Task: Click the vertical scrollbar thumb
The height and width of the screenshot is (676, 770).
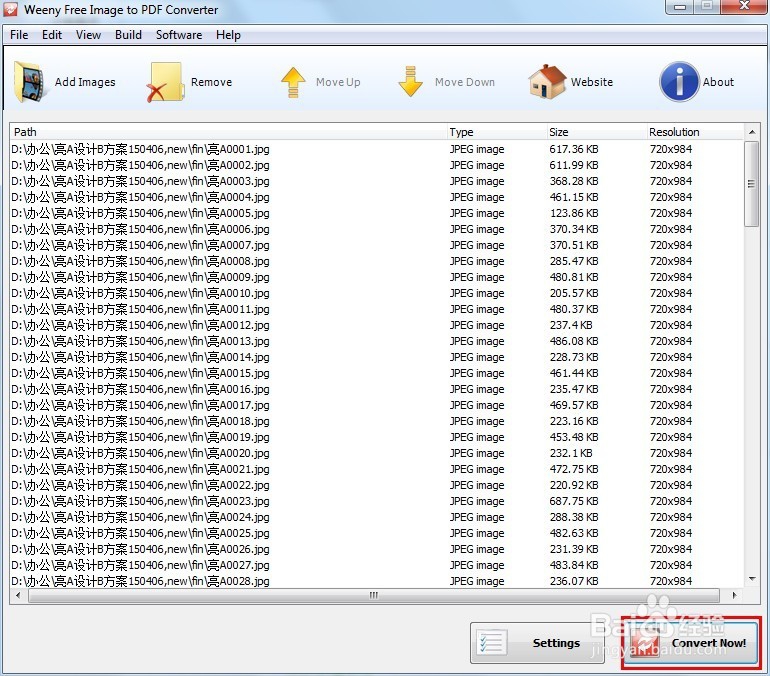Action: [751, 184]
